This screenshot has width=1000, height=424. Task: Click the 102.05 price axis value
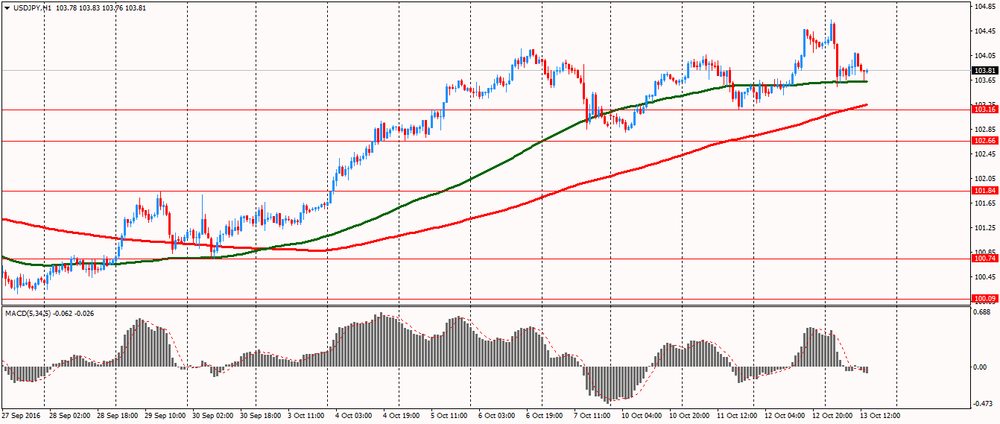tap(984, 179)
